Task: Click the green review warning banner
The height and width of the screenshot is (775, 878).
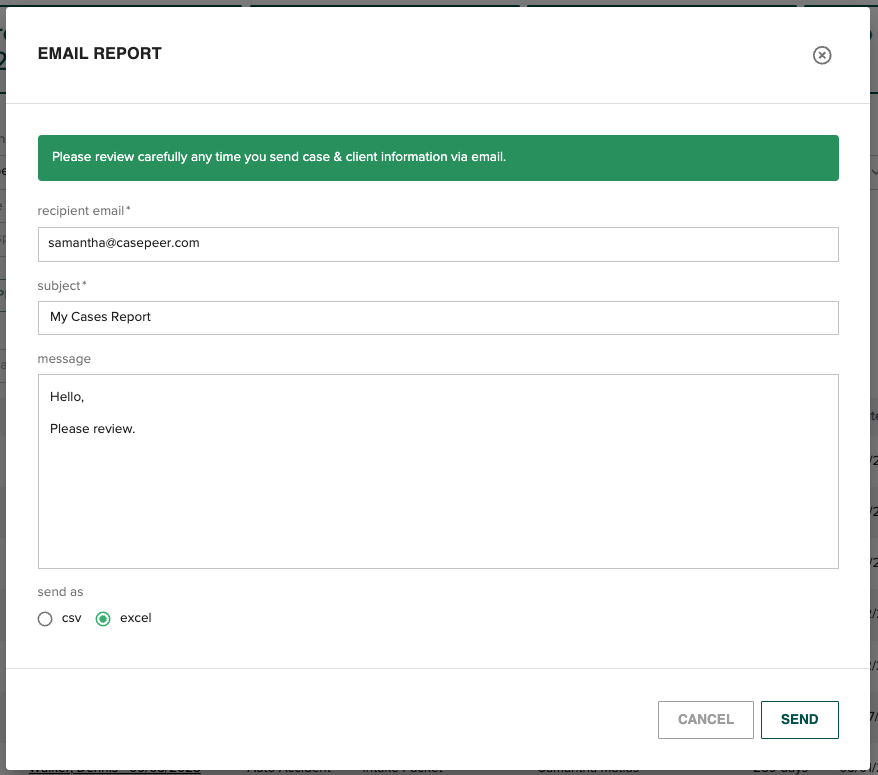Action: click(x=438, y=158)
